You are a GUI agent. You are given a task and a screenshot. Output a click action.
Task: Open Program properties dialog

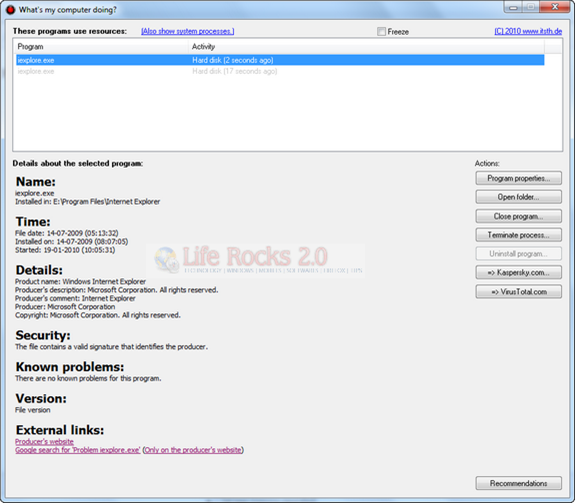tap(519, 178)
